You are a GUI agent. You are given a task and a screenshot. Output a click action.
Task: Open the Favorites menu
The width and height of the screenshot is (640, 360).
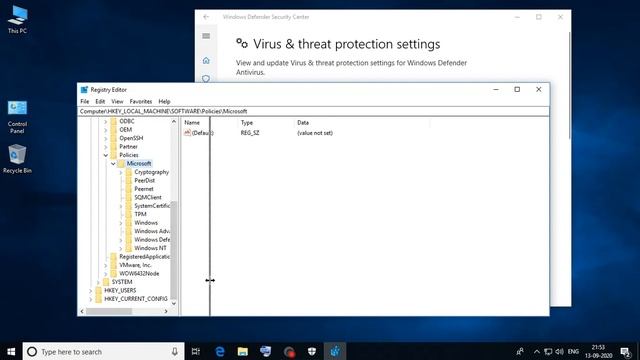tap(141, 101)
